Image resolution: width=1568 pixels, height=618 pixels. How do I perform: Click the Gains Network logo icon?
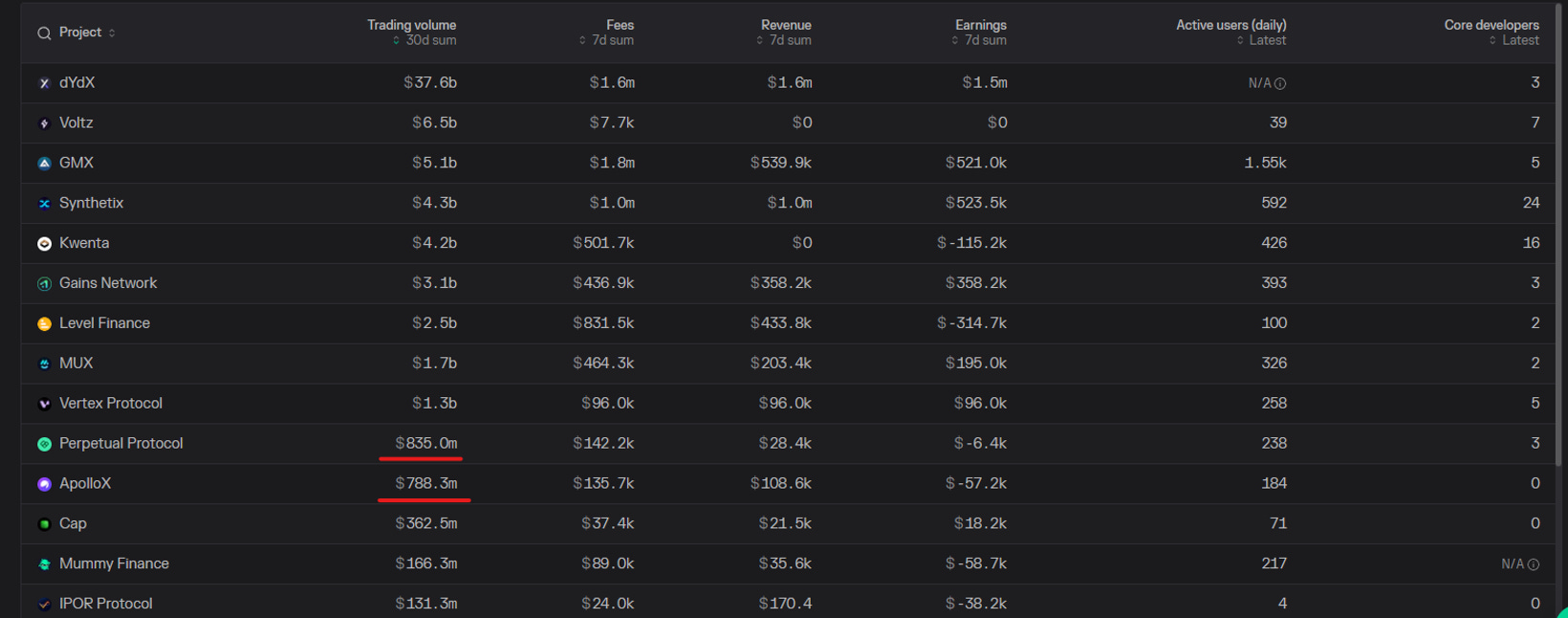[x=44, y=284]
